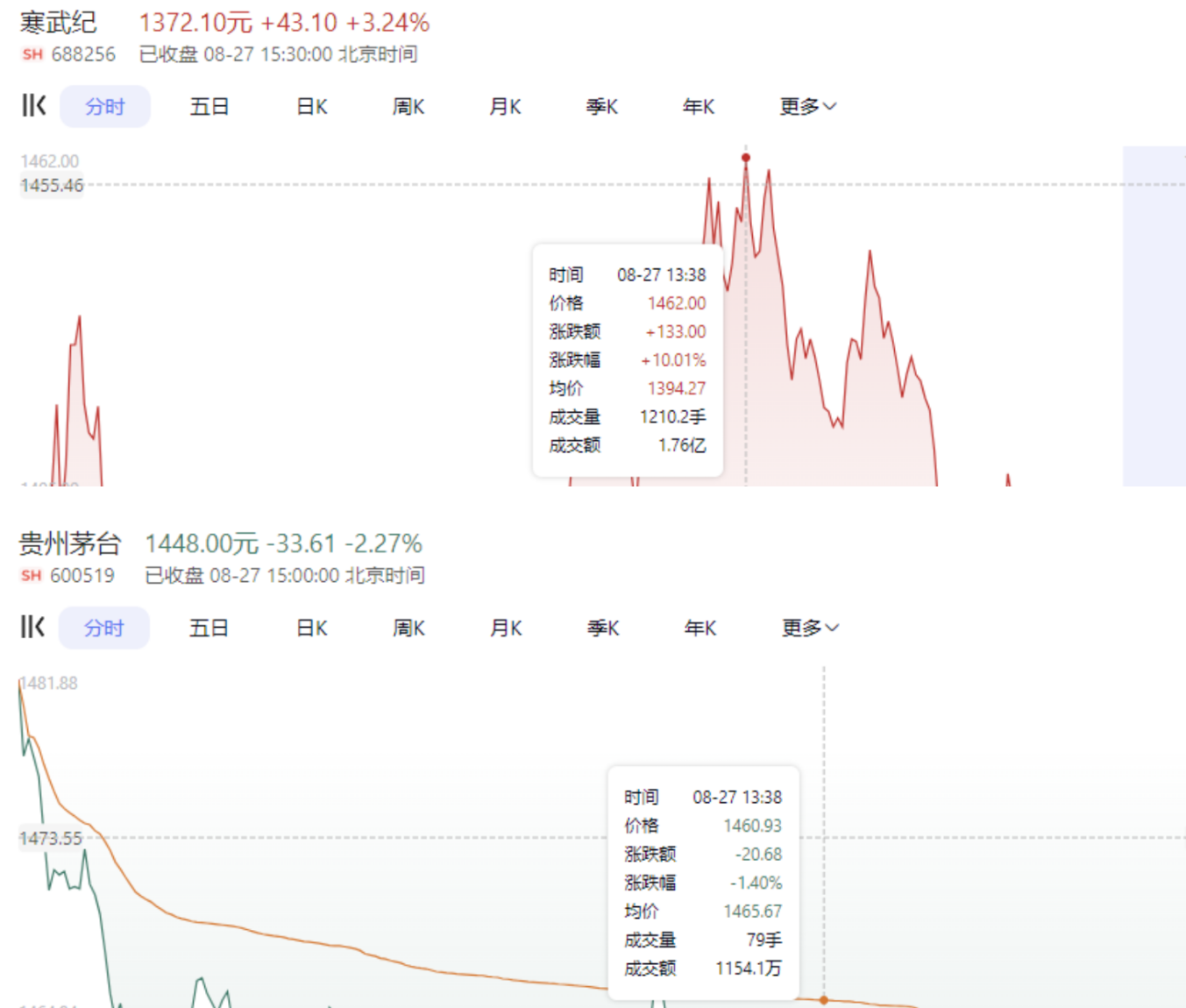
Task: Click 贵州茅台 tooltip 涨跌幅 value -1.40%
Action: pos(756,883)
